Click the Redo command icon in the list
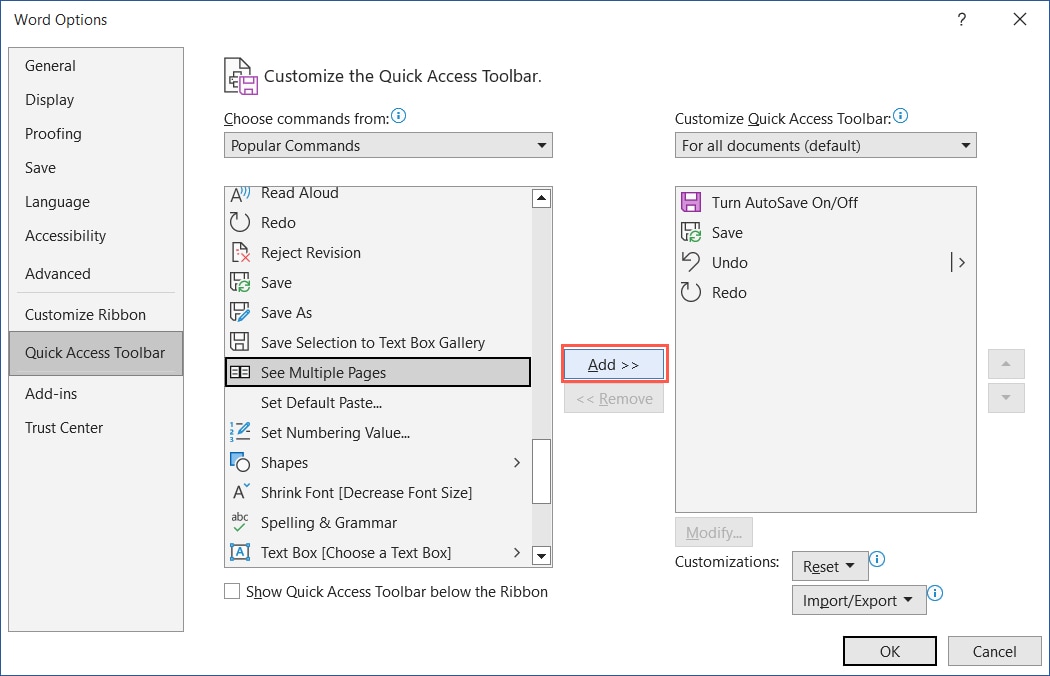The width and height of the screenshot is (1050, 676). coord(239,222)
